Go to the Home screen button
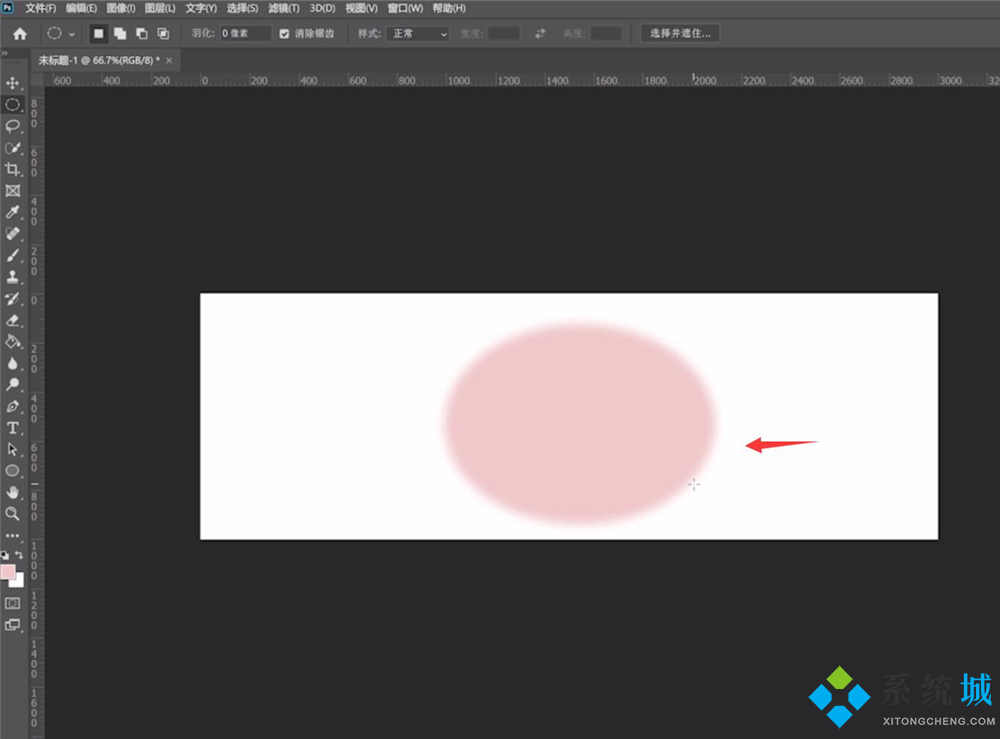 pos(20,34)
